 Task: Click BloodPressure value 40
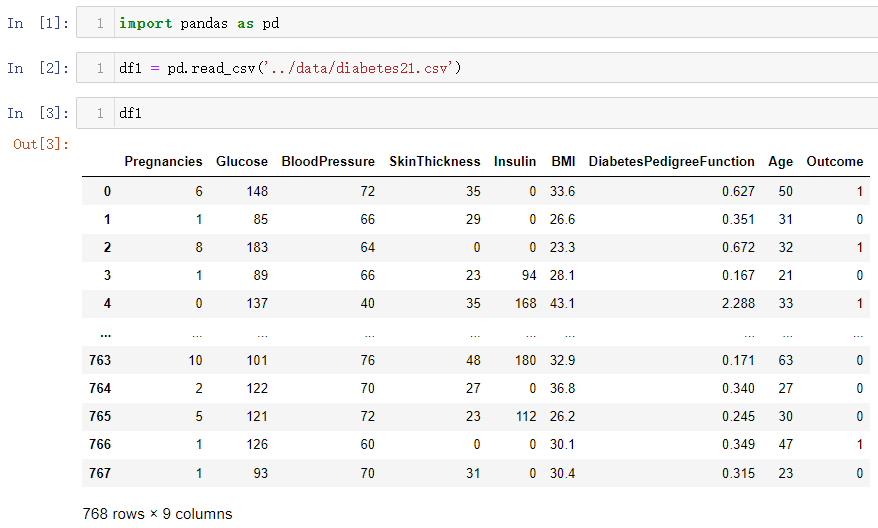pyautogui.click(x=367, y=303)
